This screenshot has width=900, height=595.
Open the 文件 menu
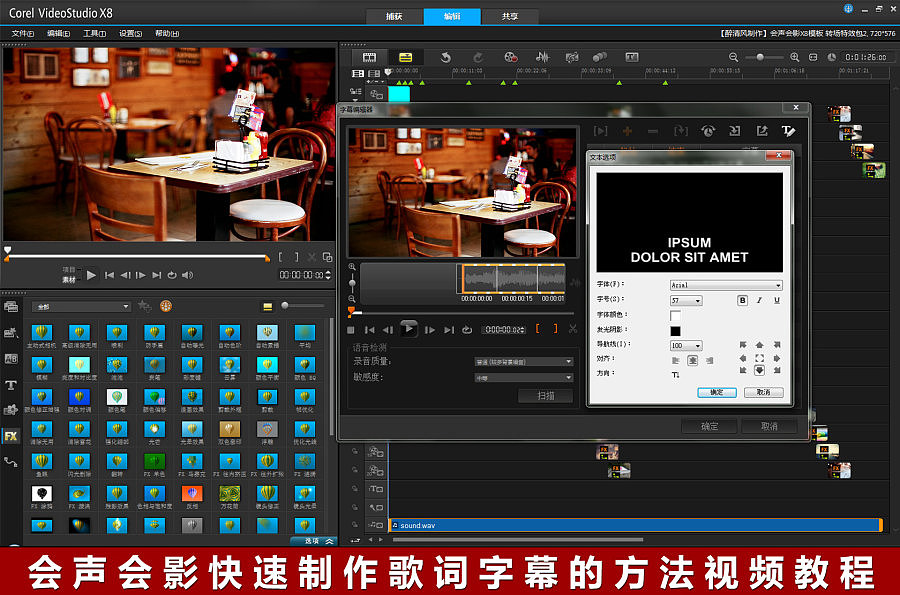[22, 33]
